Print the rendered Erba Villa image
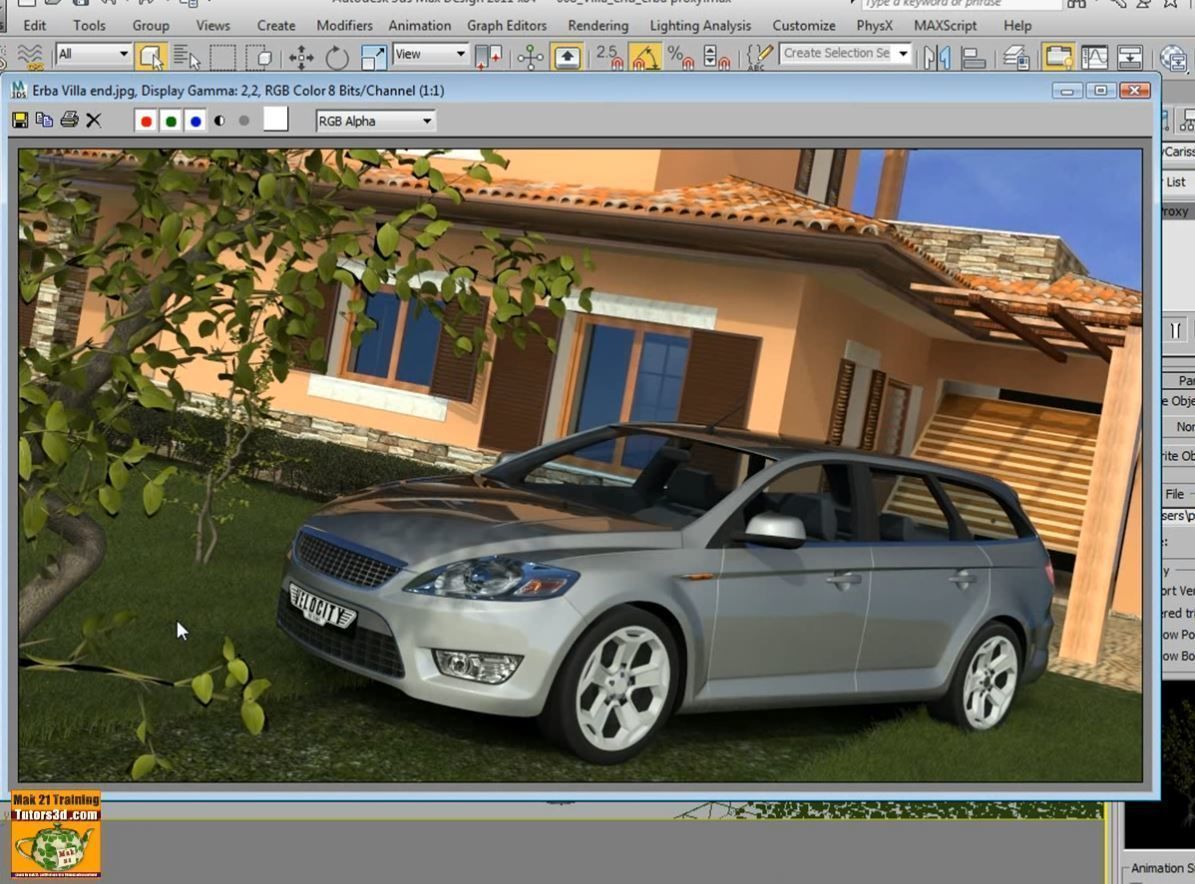Screen dimensions: 1195x884 pyautogui.click(x=69, y=120)
